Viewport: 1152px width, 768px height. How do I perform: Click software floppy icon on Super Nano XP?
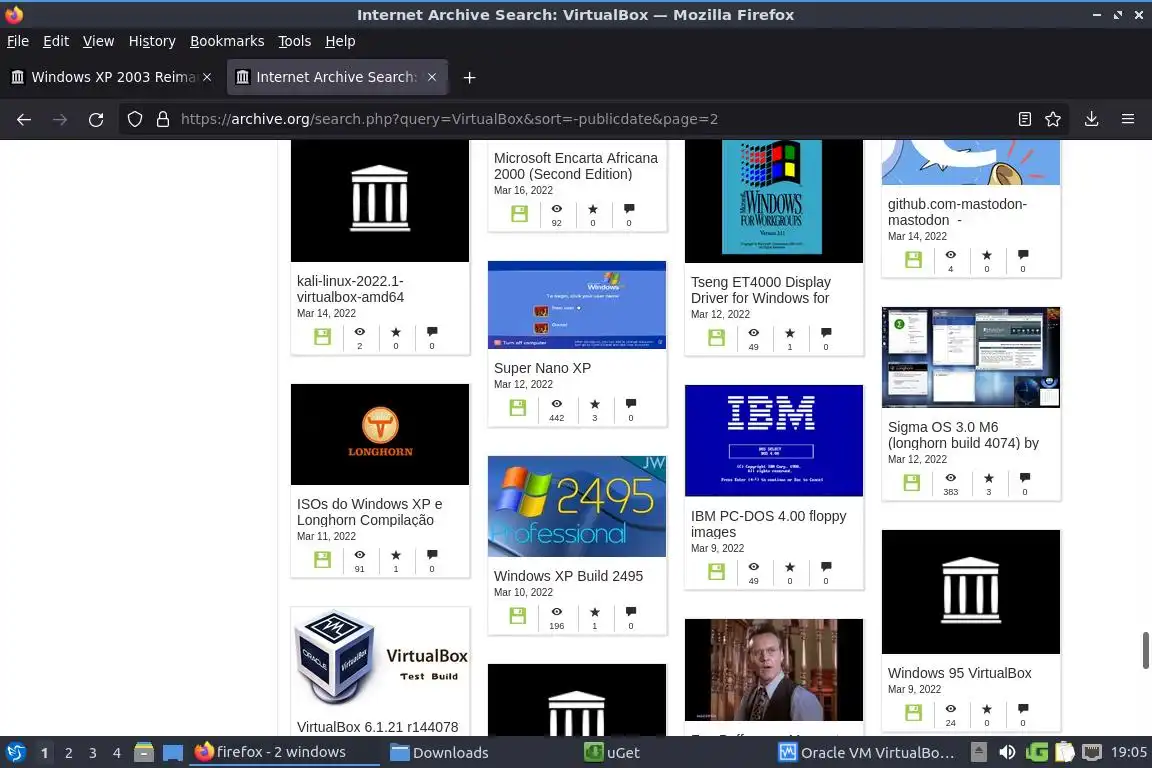[x=518, y=408]
